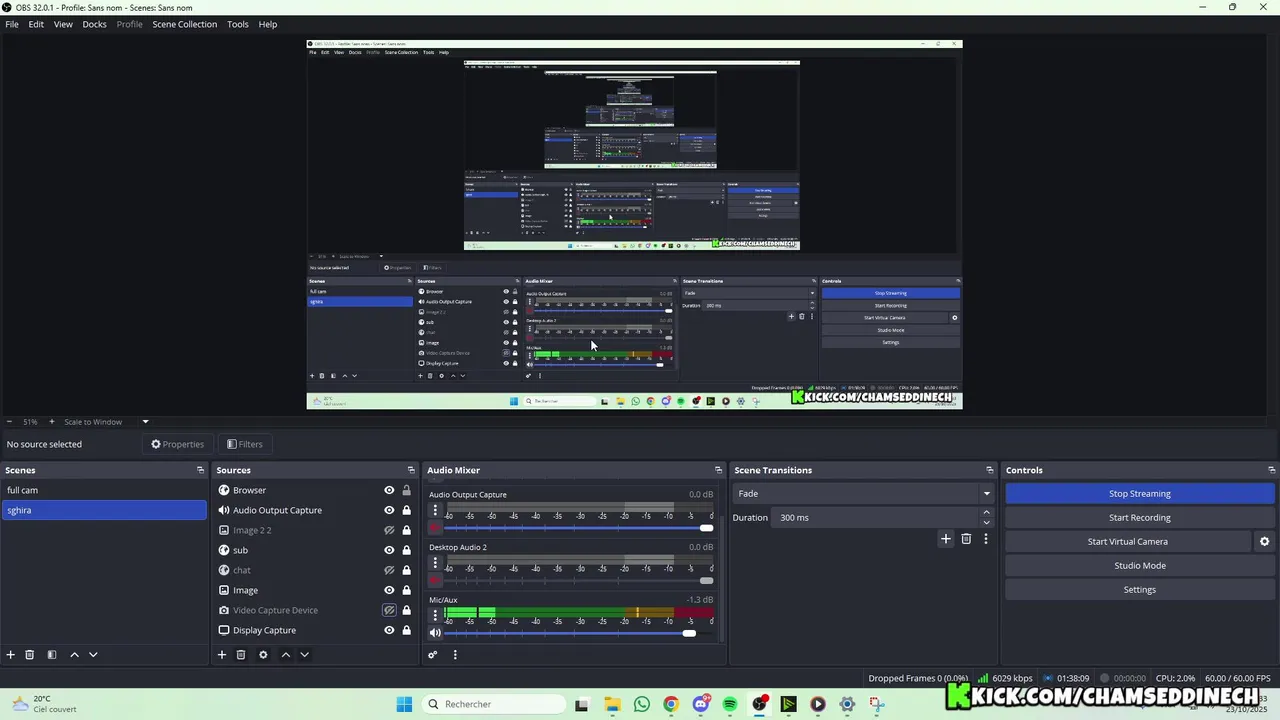This screenshot has width=1280, height=720.
Task: Hide the Browser source eye icon
Action: pos(389,490)
